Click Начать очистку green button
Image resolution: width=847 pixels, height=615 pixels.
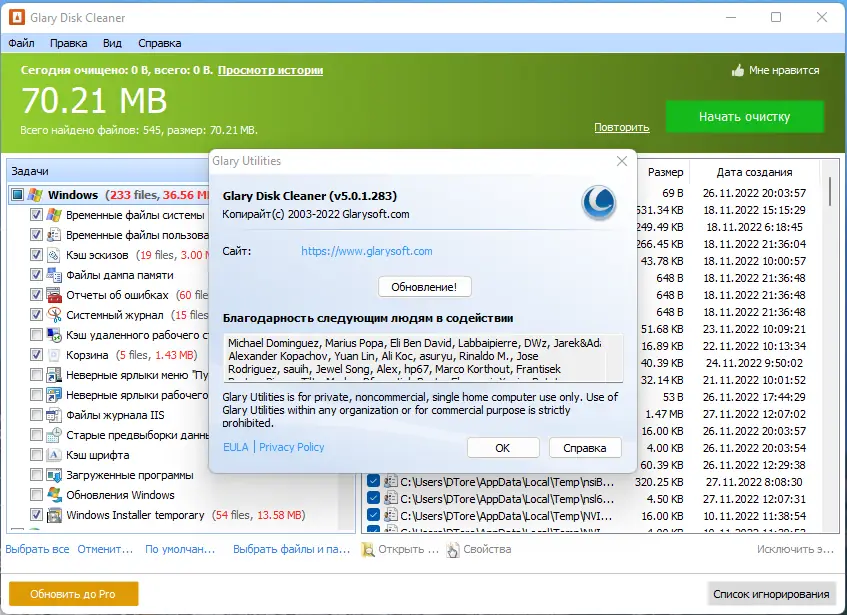(744, 117)
